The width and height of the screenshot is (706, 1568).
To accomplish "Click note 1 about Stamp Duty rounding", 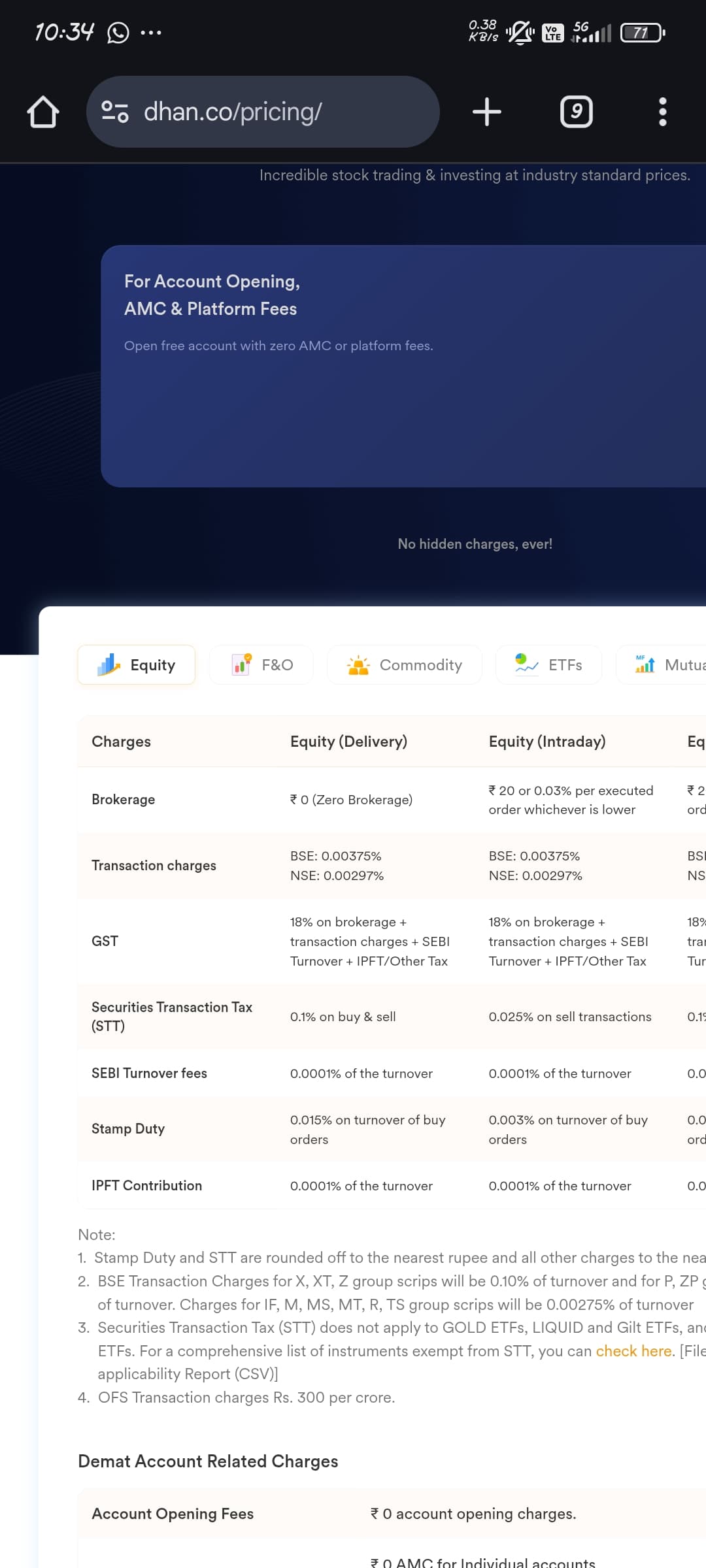I will (x=392, y=1258).
